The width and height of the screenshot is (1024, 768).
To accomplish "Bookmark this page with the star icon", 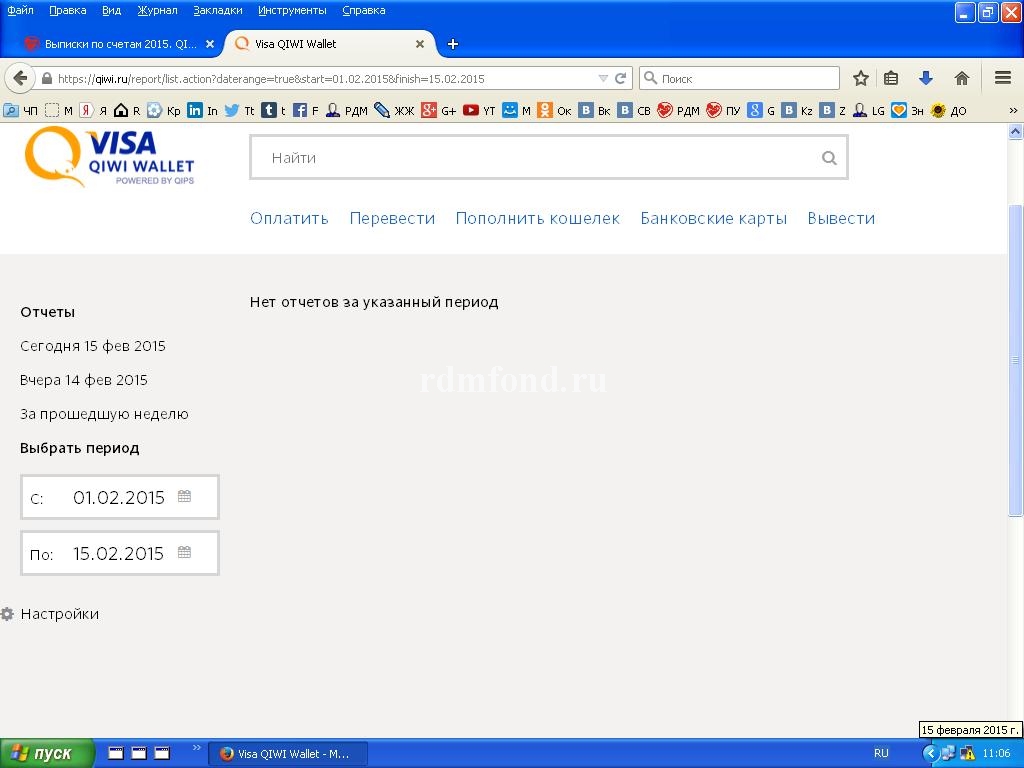I will [x=861, y=78].
